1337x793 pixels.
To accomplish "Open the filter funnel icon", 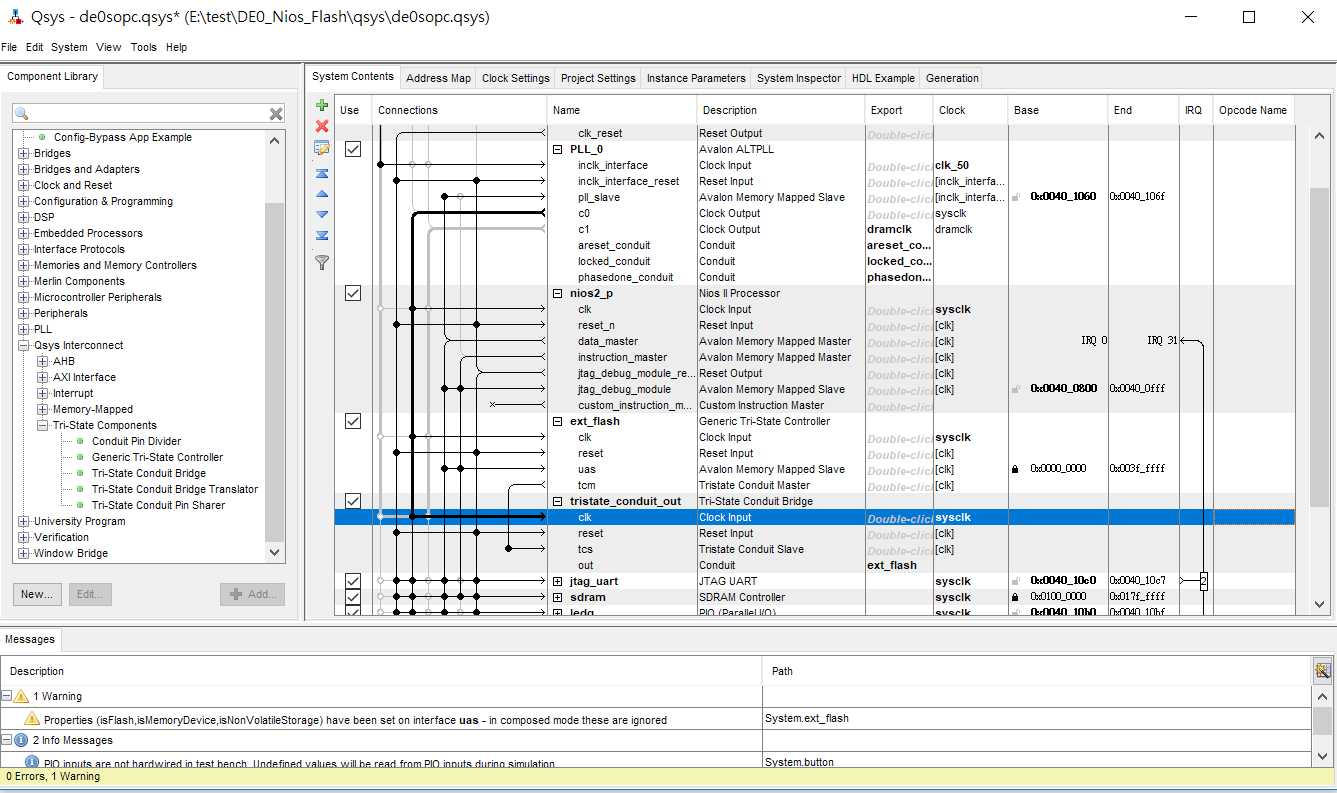I will 322,263.
